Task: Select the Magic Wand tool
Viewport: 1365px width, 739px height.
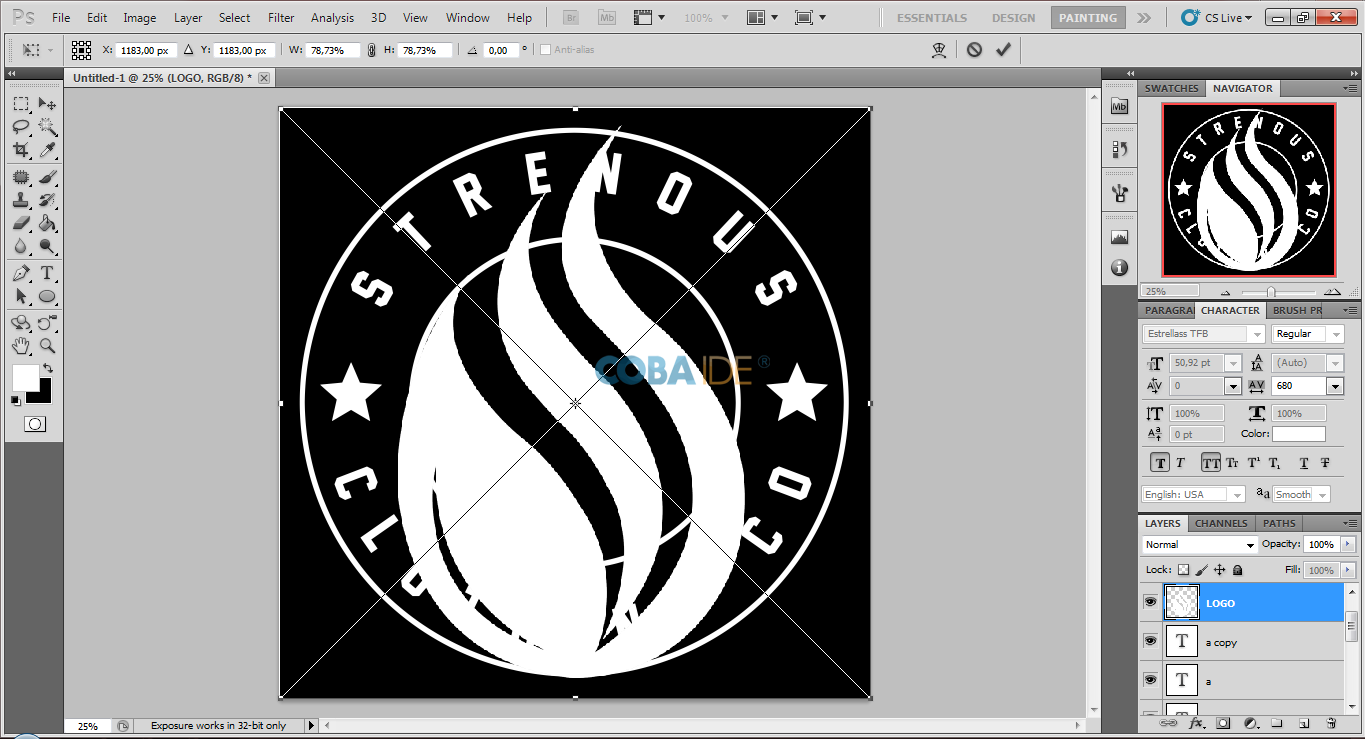Action: (x=47, y=127)
